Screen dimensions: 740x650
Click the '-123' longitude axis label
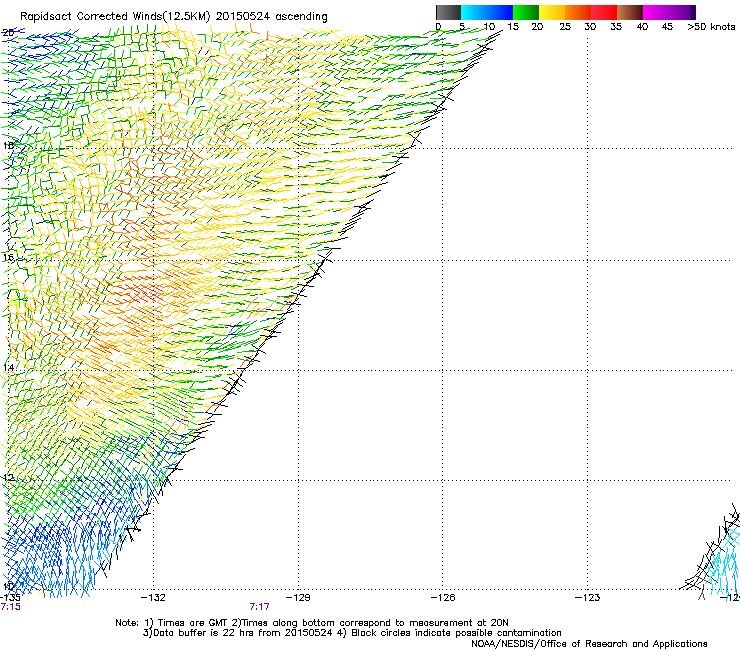click(587, 598)
